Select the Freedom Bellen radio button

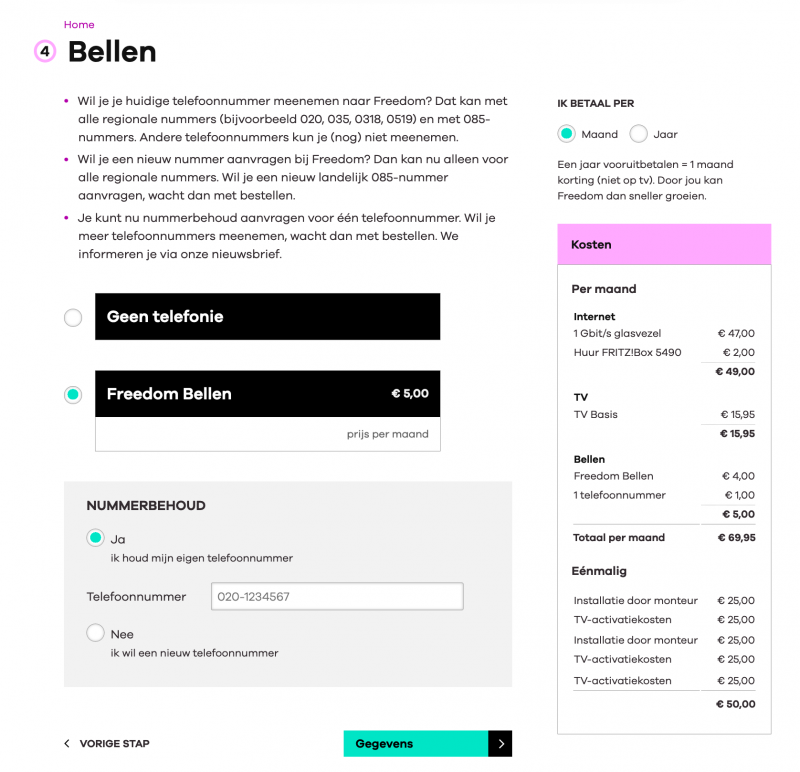coord(73,394)
